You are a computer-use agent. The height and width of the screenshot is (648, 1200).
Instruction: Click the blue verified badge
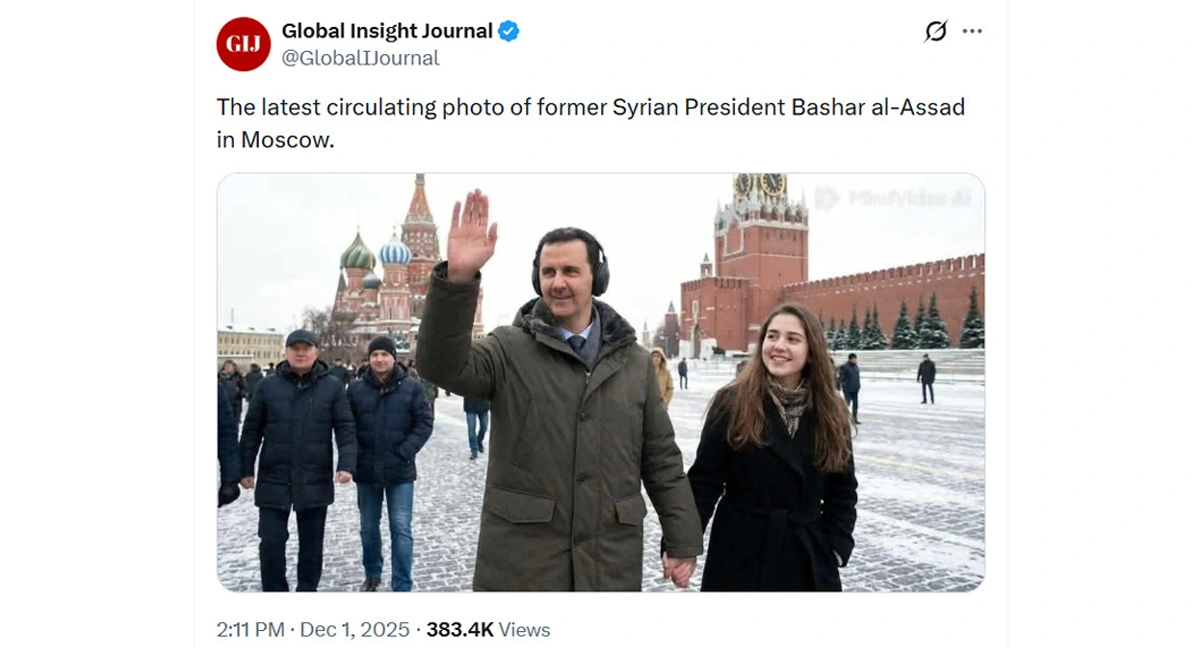[x=509, y=31]
